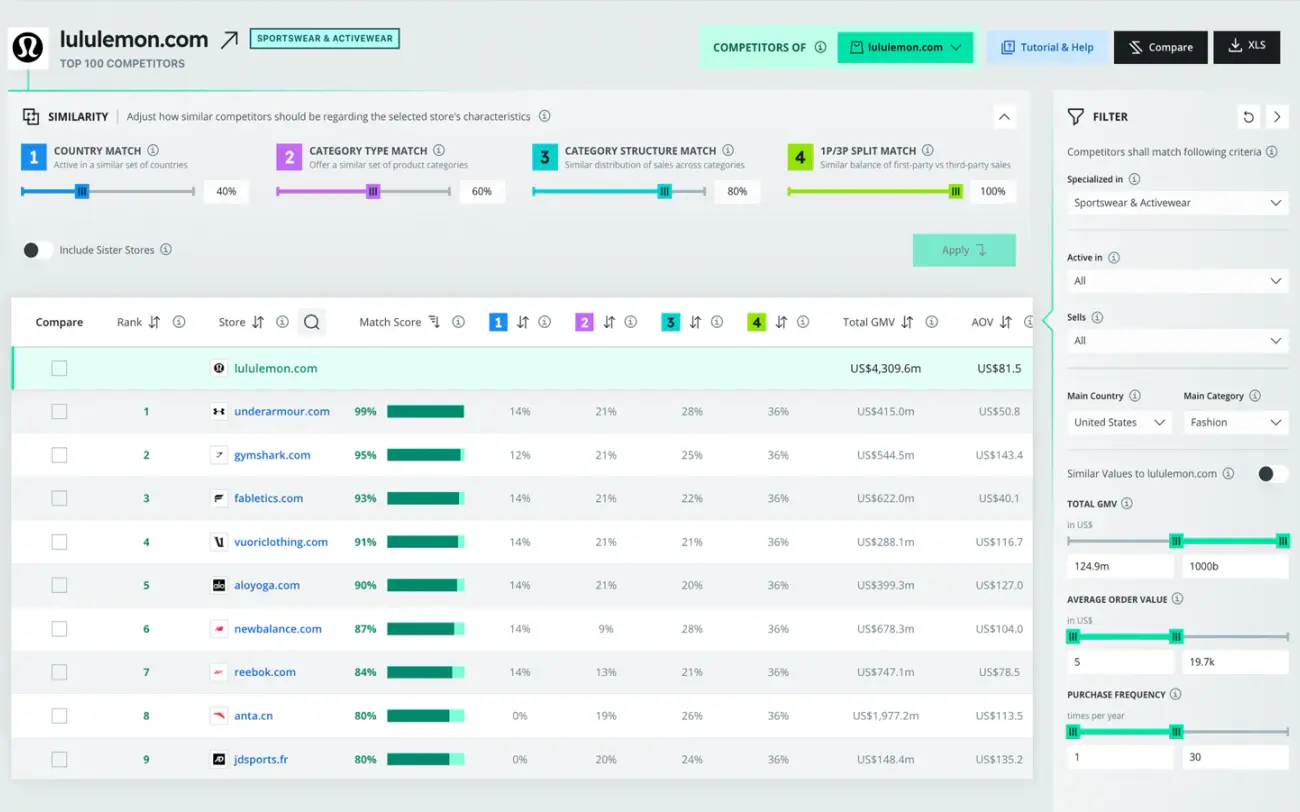This screenshot has height=812, width=1300.
Task: Click info icon next to Specialized in
Action: click(x=1134, y=179)
